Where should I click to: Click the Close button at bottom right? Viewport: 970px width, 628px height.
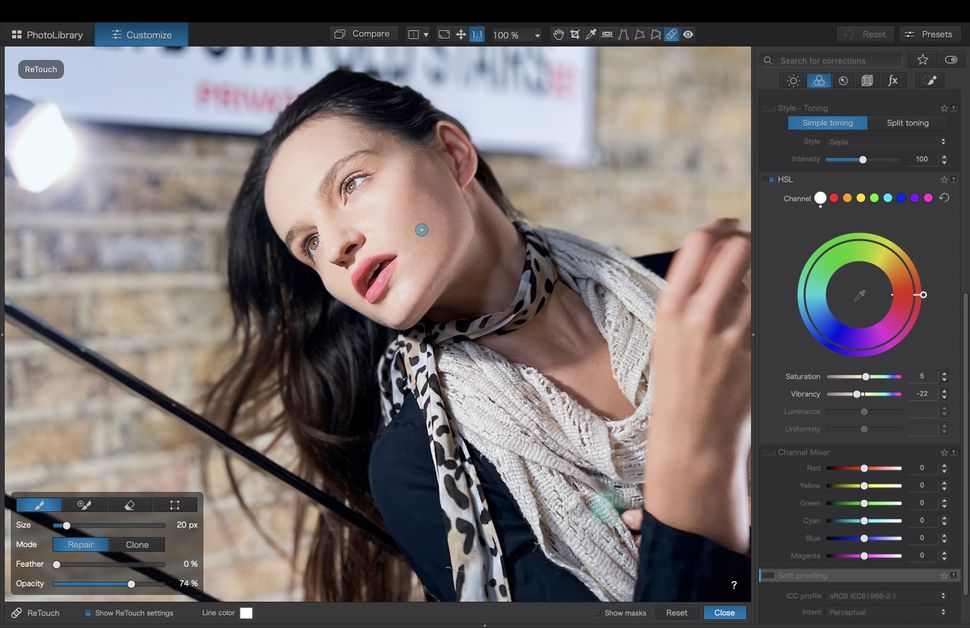click(724, 613)
